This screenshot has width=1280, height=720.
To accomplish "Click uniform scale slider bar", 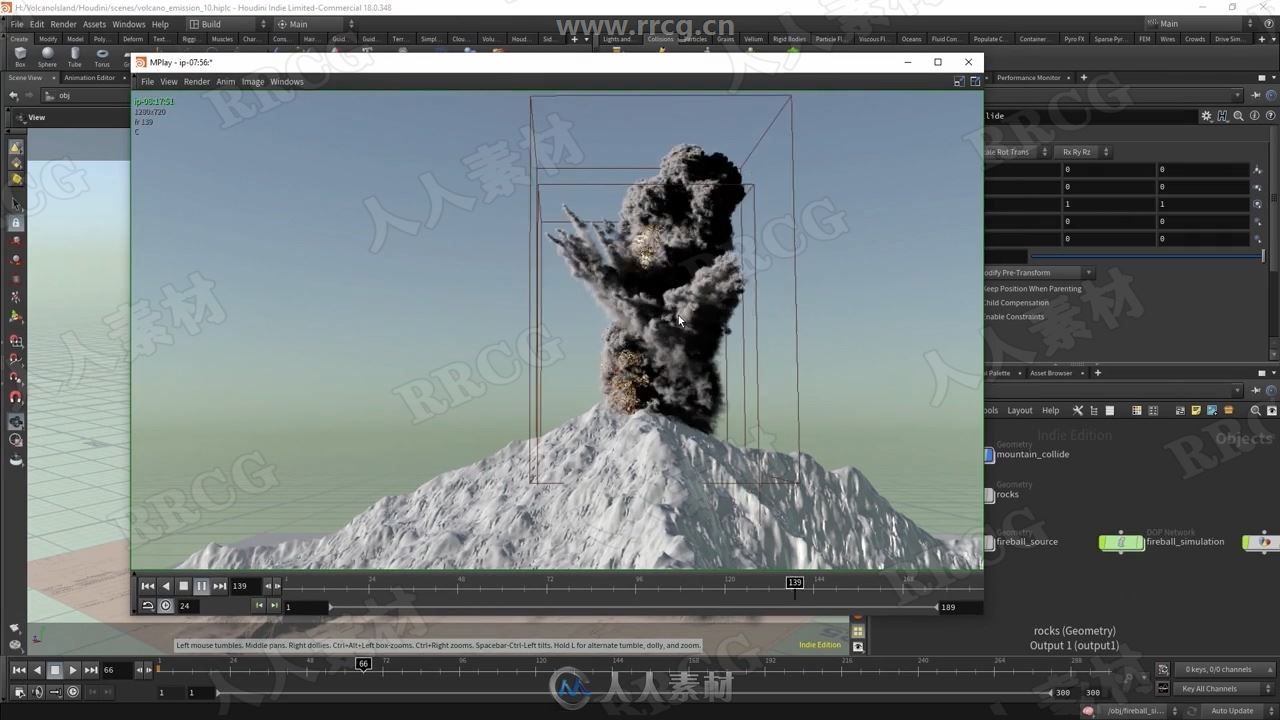I will point(1148,256).
